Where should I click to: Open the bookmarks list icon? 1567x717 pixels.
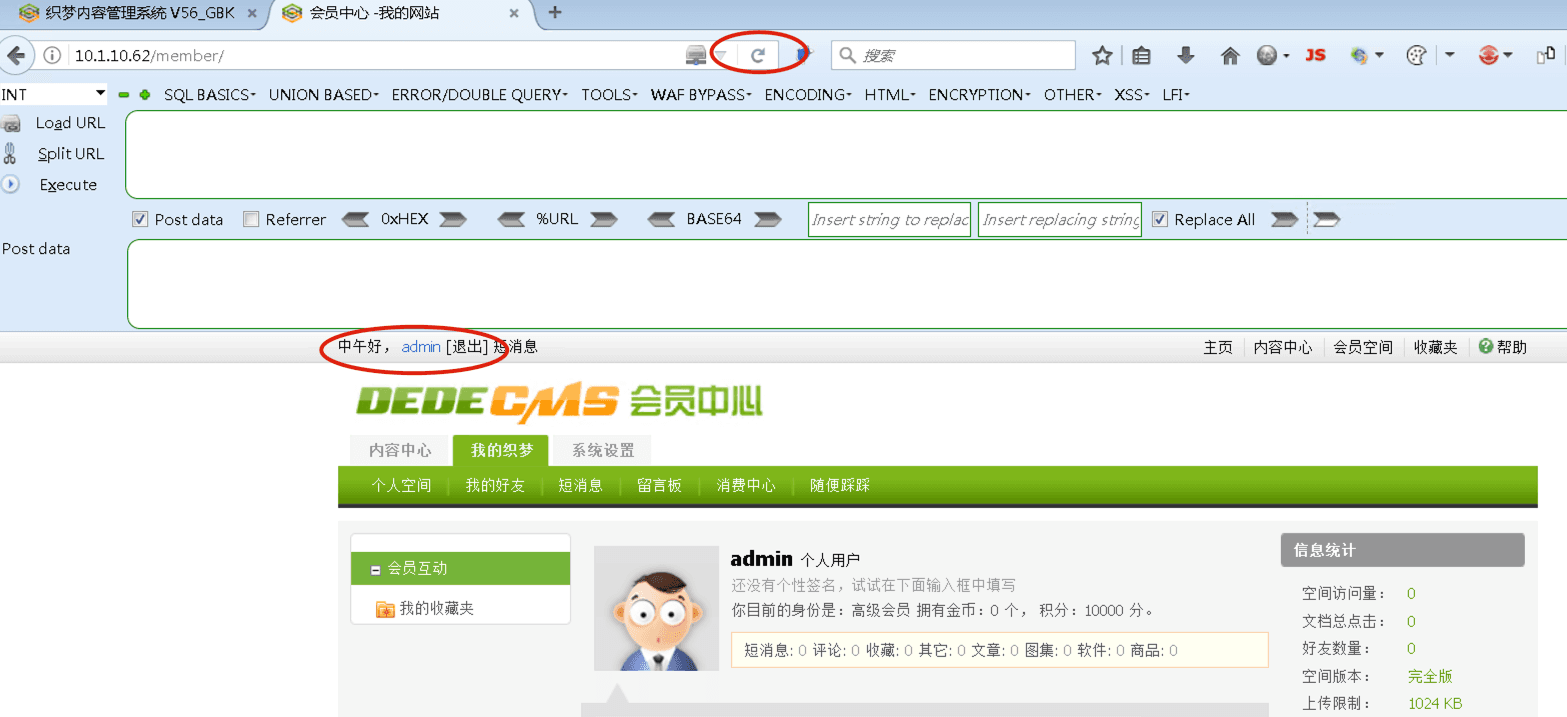[x=1142, y=56]
